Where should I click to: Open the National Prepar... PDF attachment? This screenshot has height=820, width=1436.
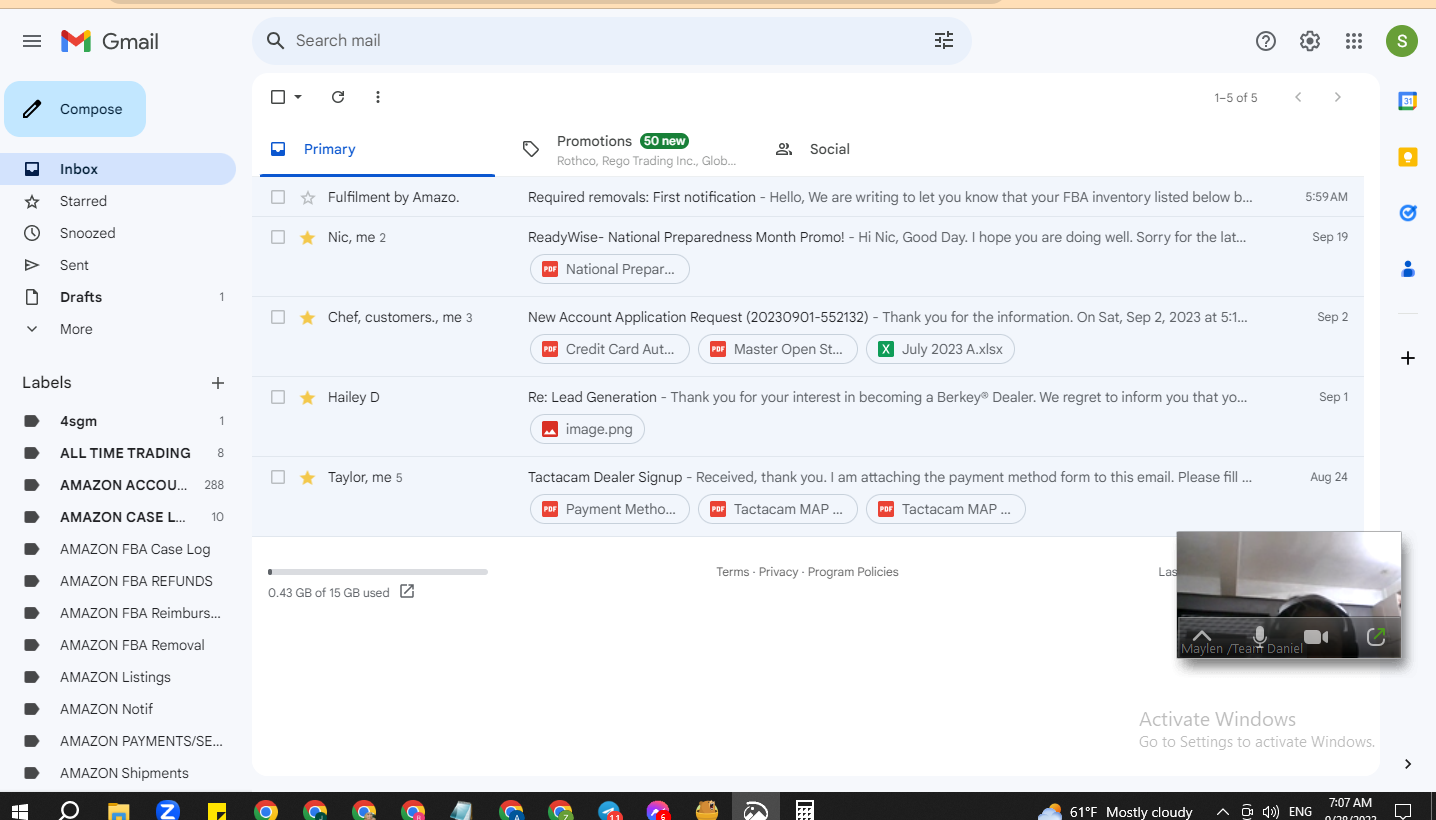coord(610,269)
